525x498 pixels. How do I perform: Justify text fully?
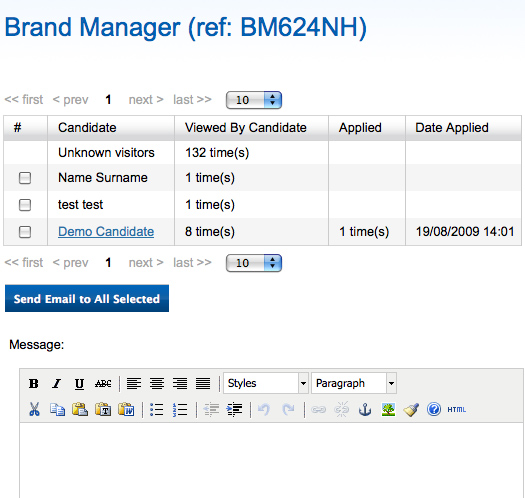pos(203,383)
